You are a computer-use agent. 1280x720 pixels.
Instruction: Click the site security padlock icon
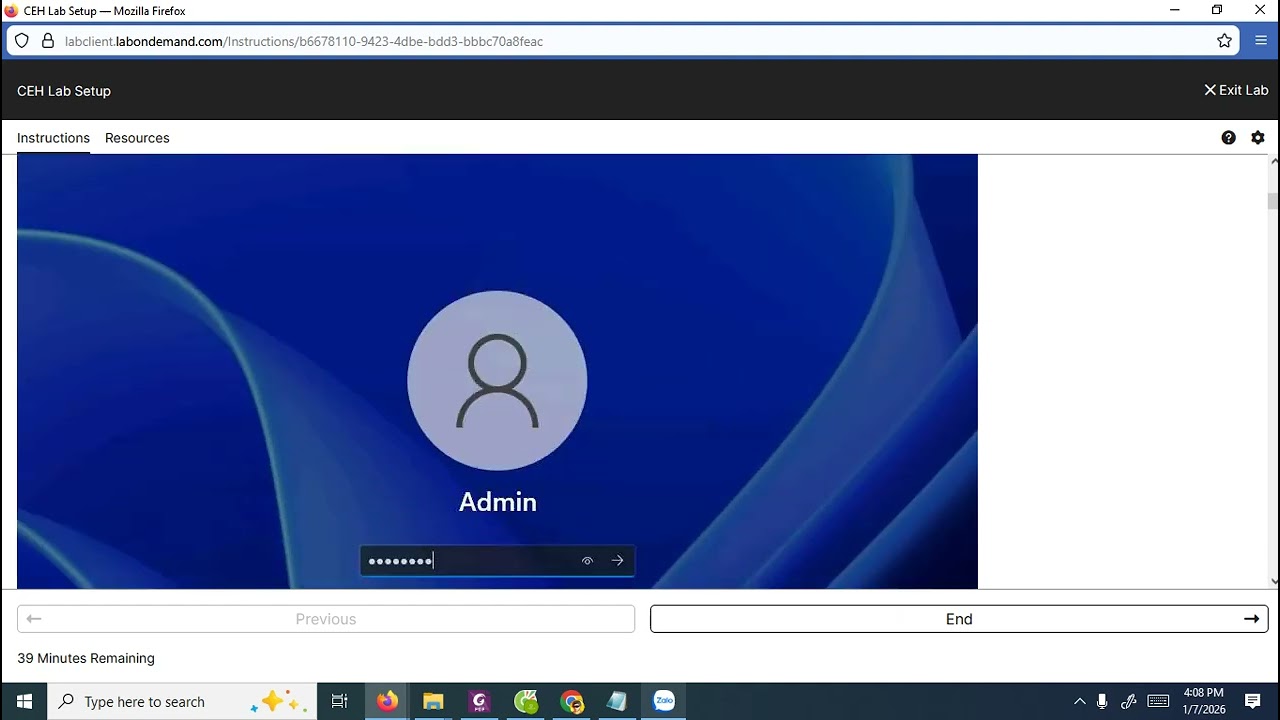tap(47, 41)
